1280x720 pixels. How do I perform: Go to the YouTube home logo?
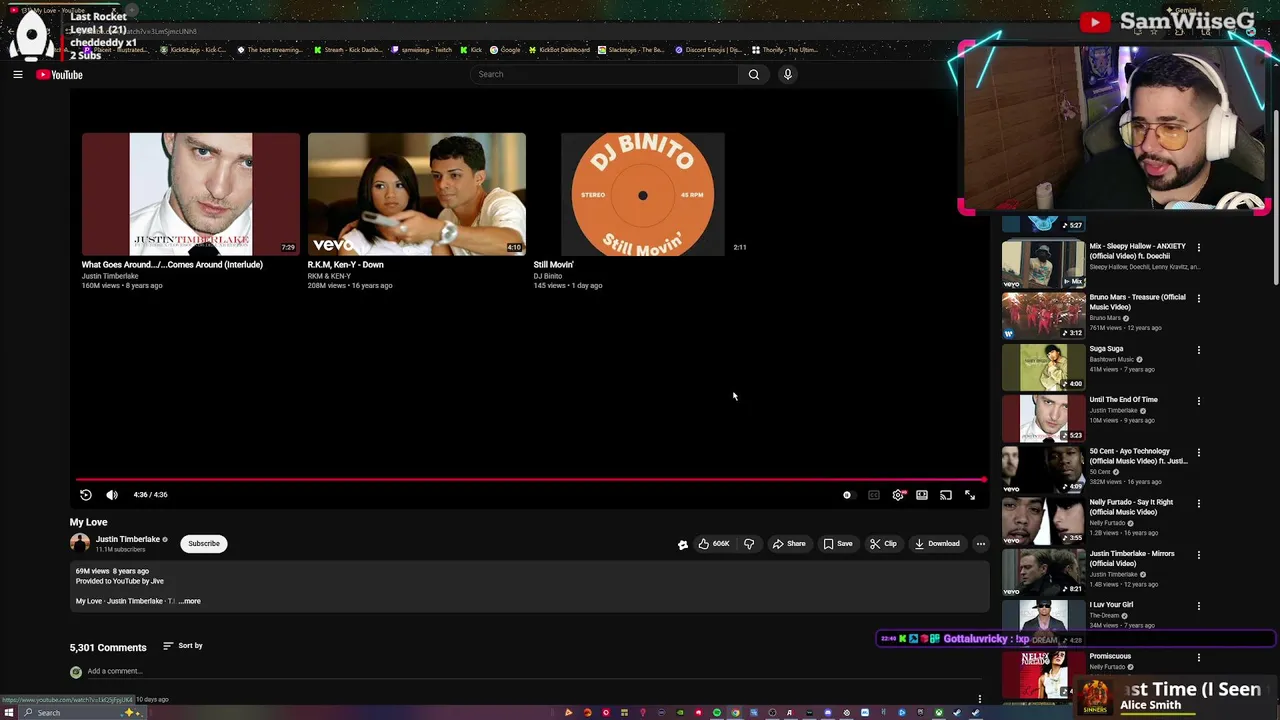coord(59,74)
